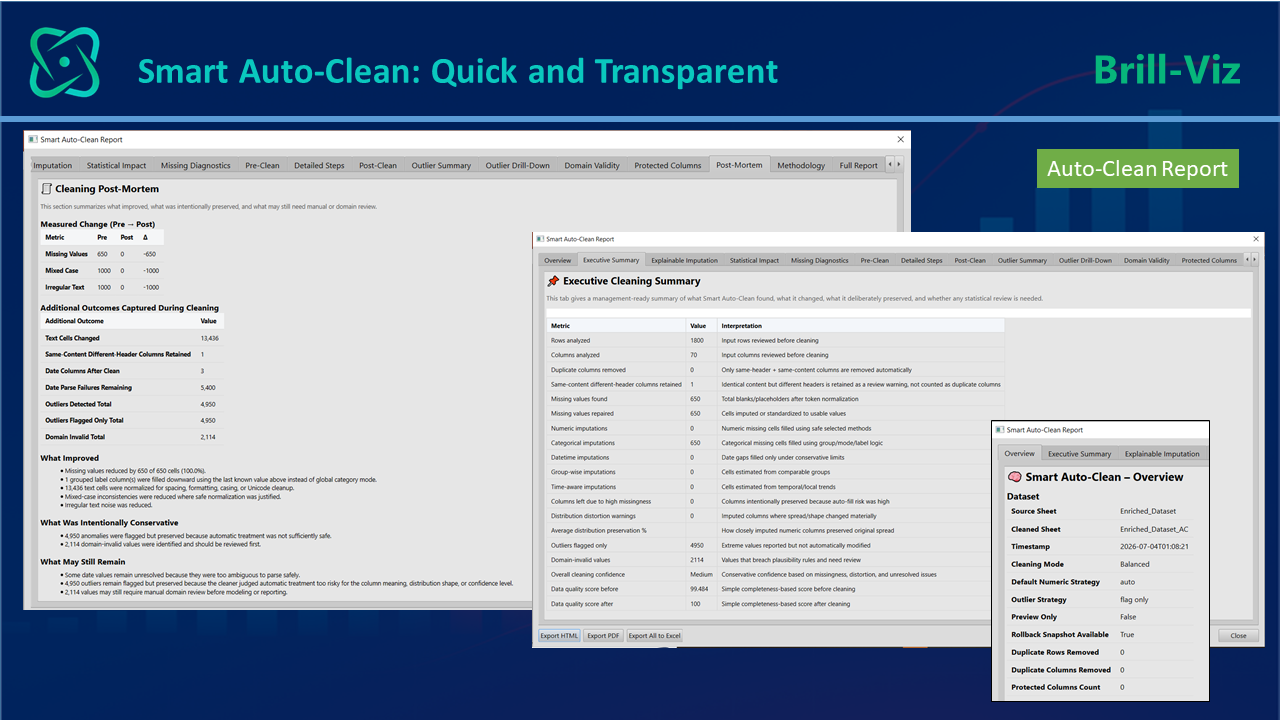The image size is (1280, 720).
Task: Select the 'Rows analyzed' row
Action: point(775,340)
